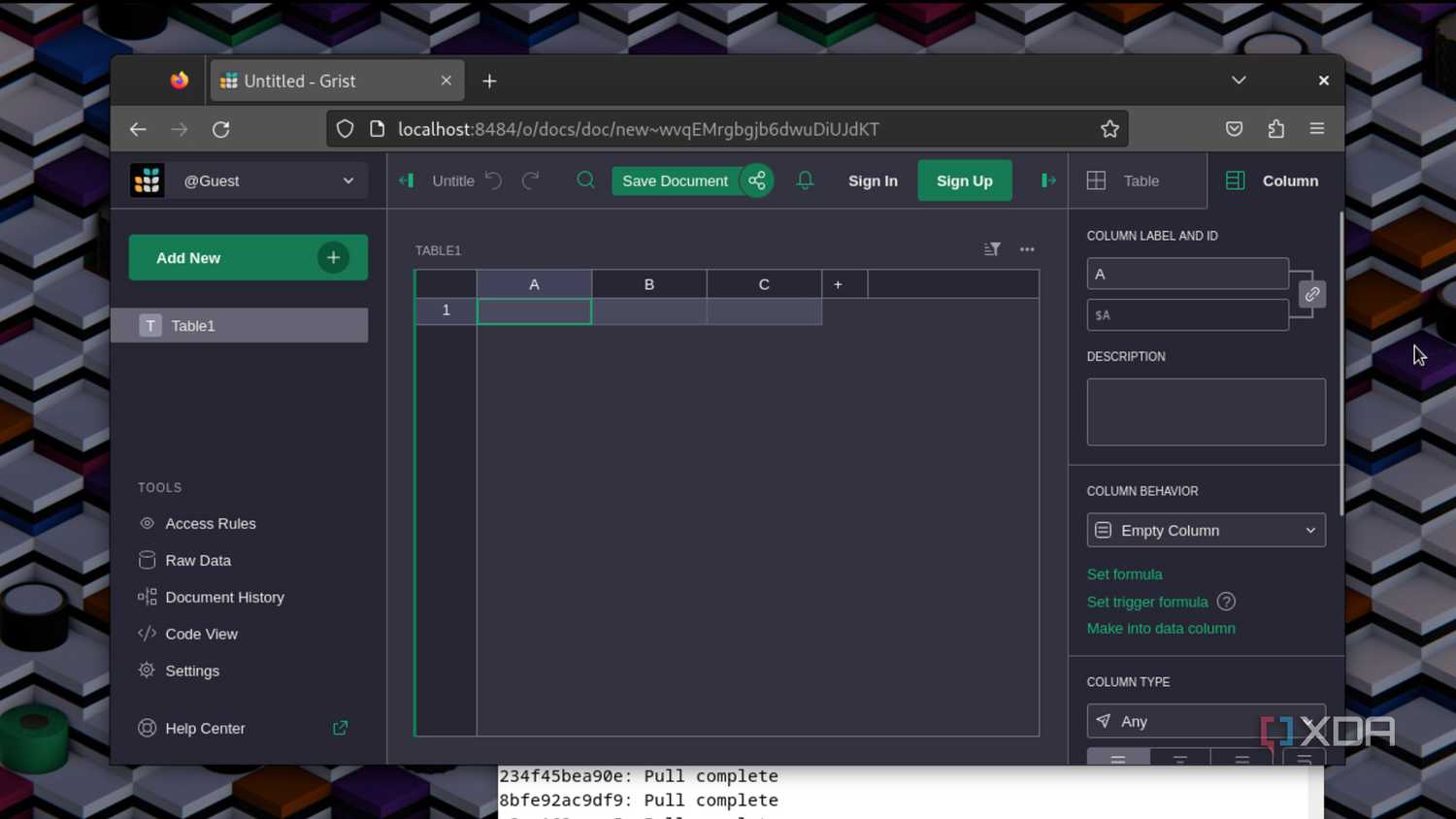The height and width of the screenshot is (819, 1456).
Task: Open the sort and filter menu for Table1
Action: coord(992,249)
